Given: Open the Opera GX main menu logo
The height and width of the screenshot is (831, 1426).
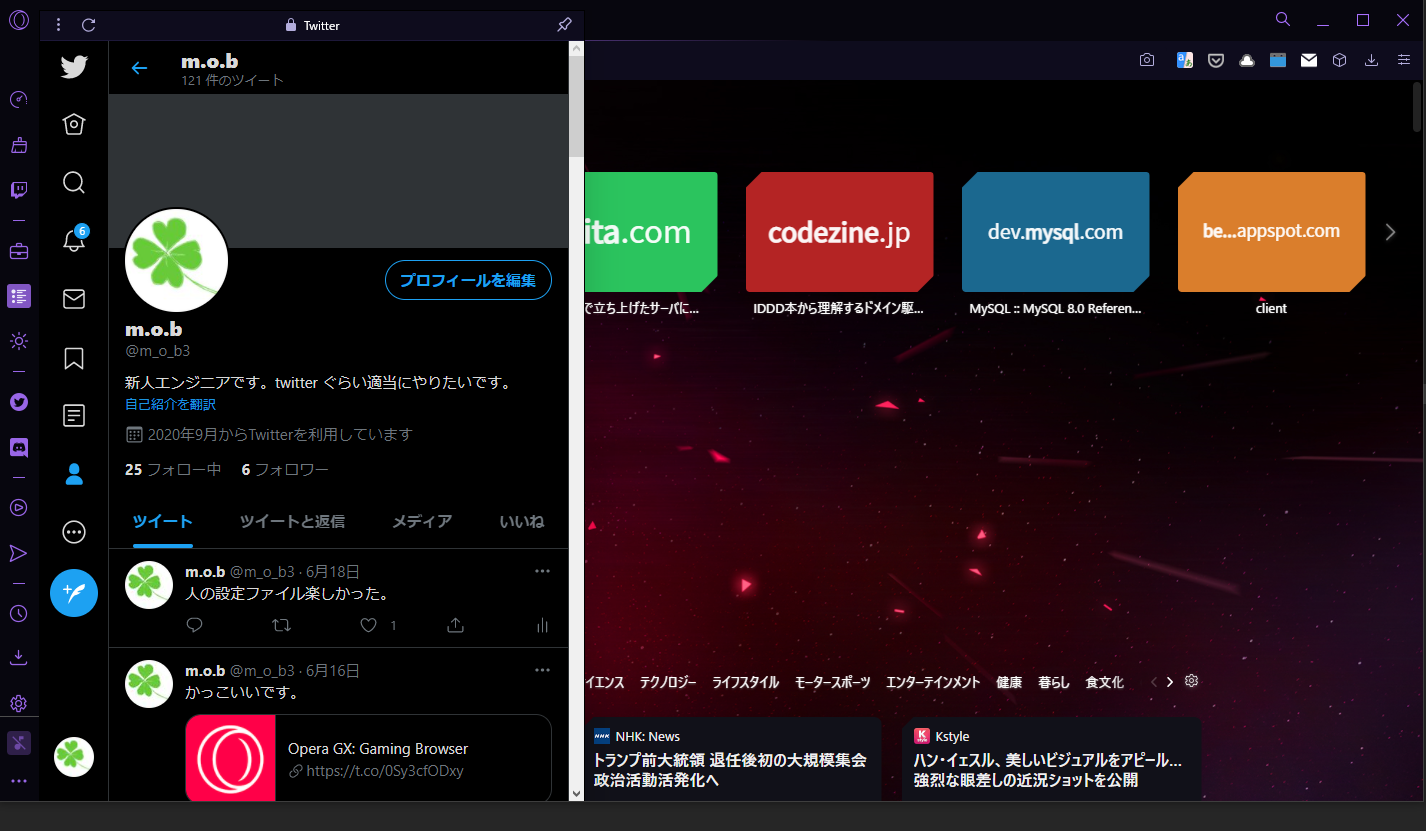Looking at the screenshot, I should [x=19, y=21].
